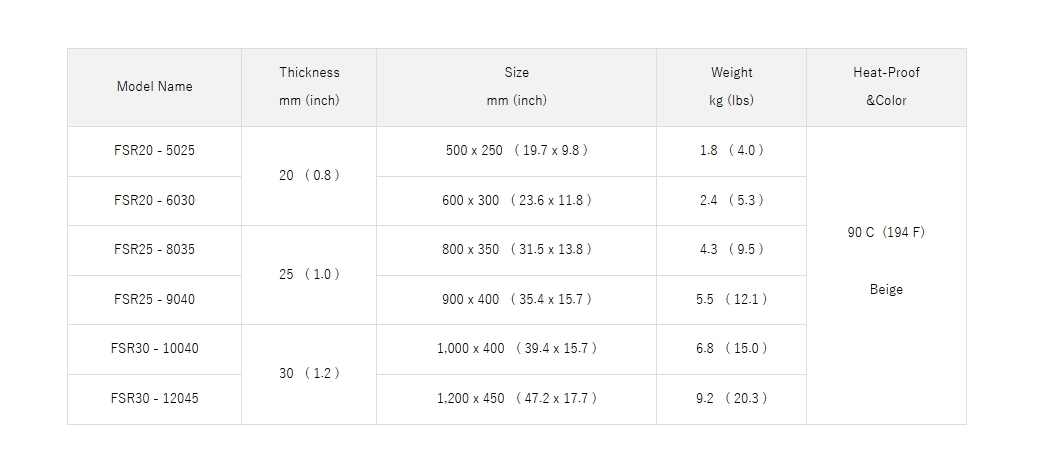Viewport: 1047px width, 456px height.
Task: Select model FSR30 - 12045 cell
Action: [154, 399]
